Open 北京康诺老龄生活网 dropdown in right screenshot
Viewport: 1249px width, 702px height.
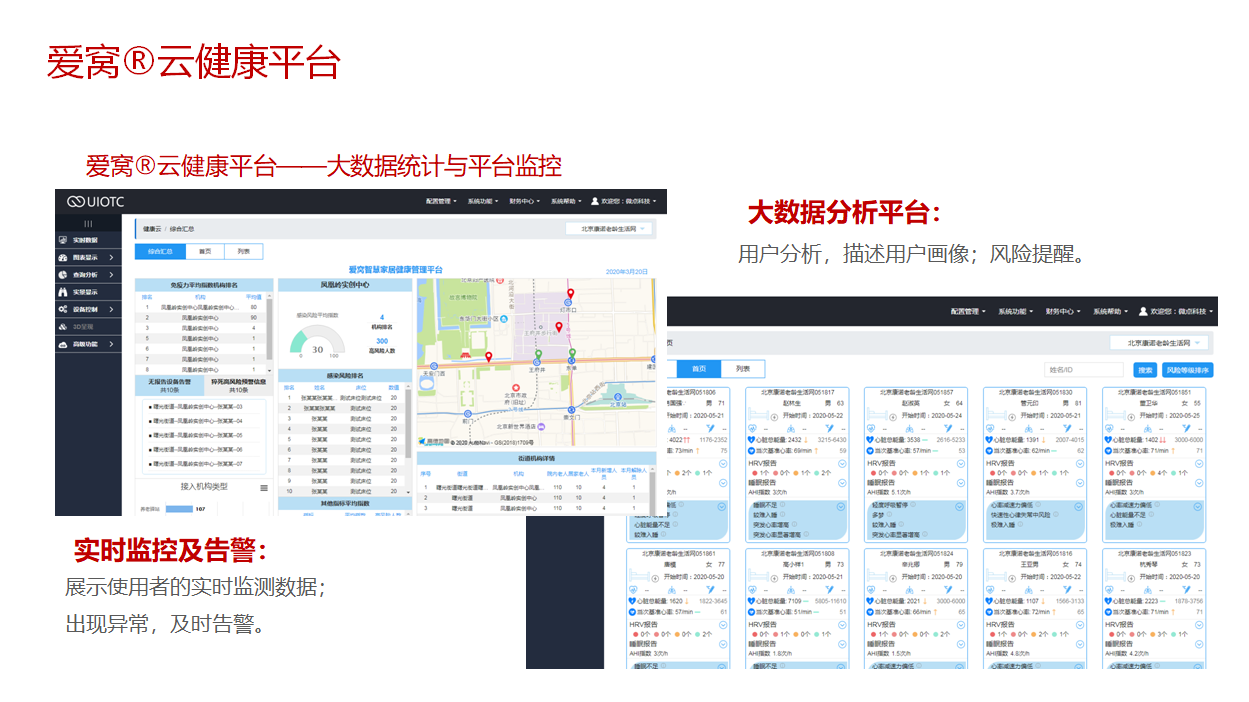(1159, 342)
